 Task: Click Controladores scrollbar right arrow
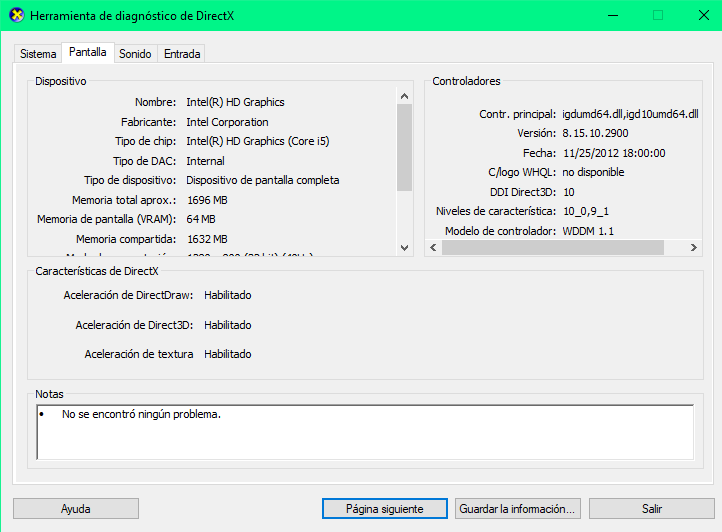693,247
